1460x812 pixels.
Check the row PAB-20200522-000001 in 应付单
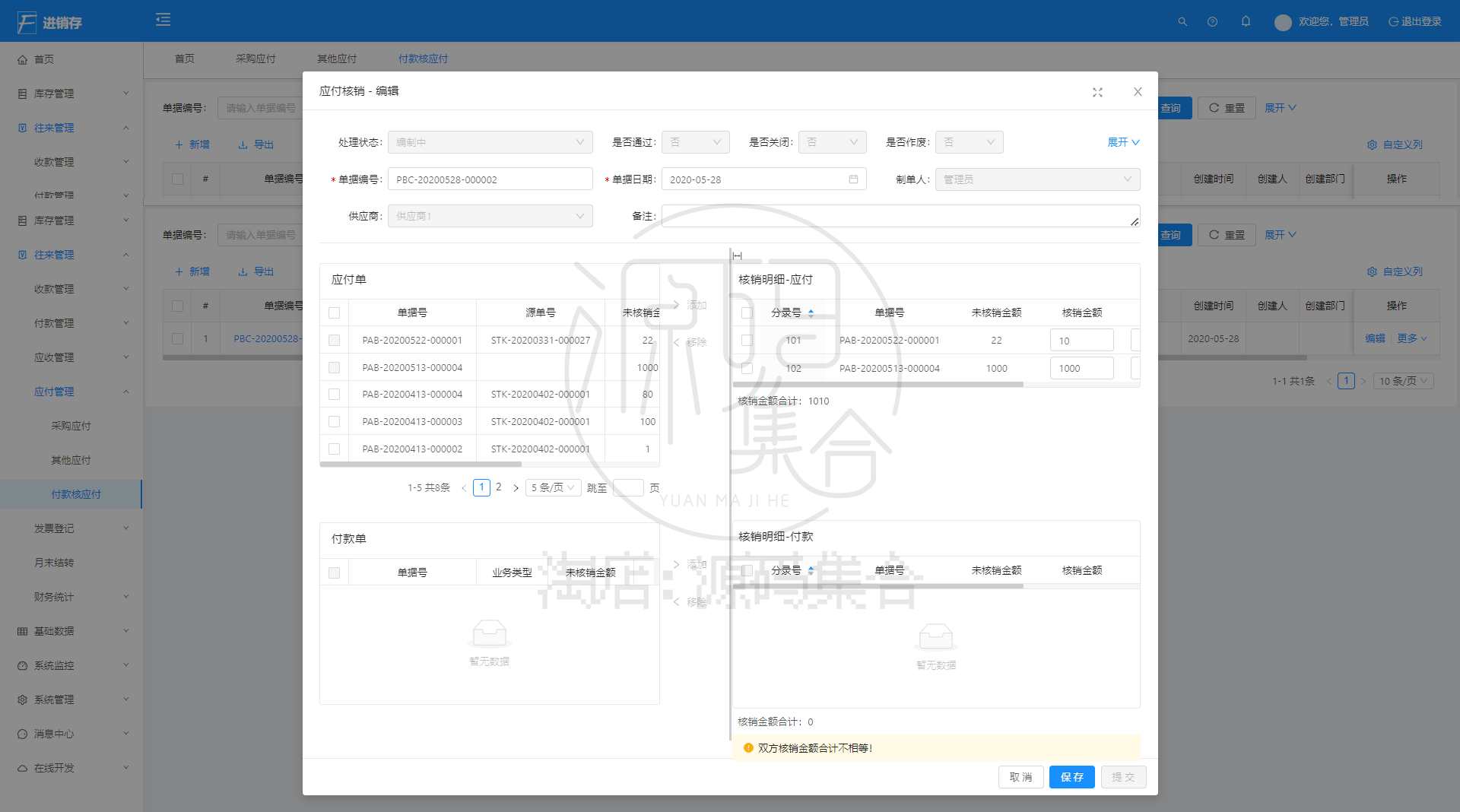tap(334, 341)
